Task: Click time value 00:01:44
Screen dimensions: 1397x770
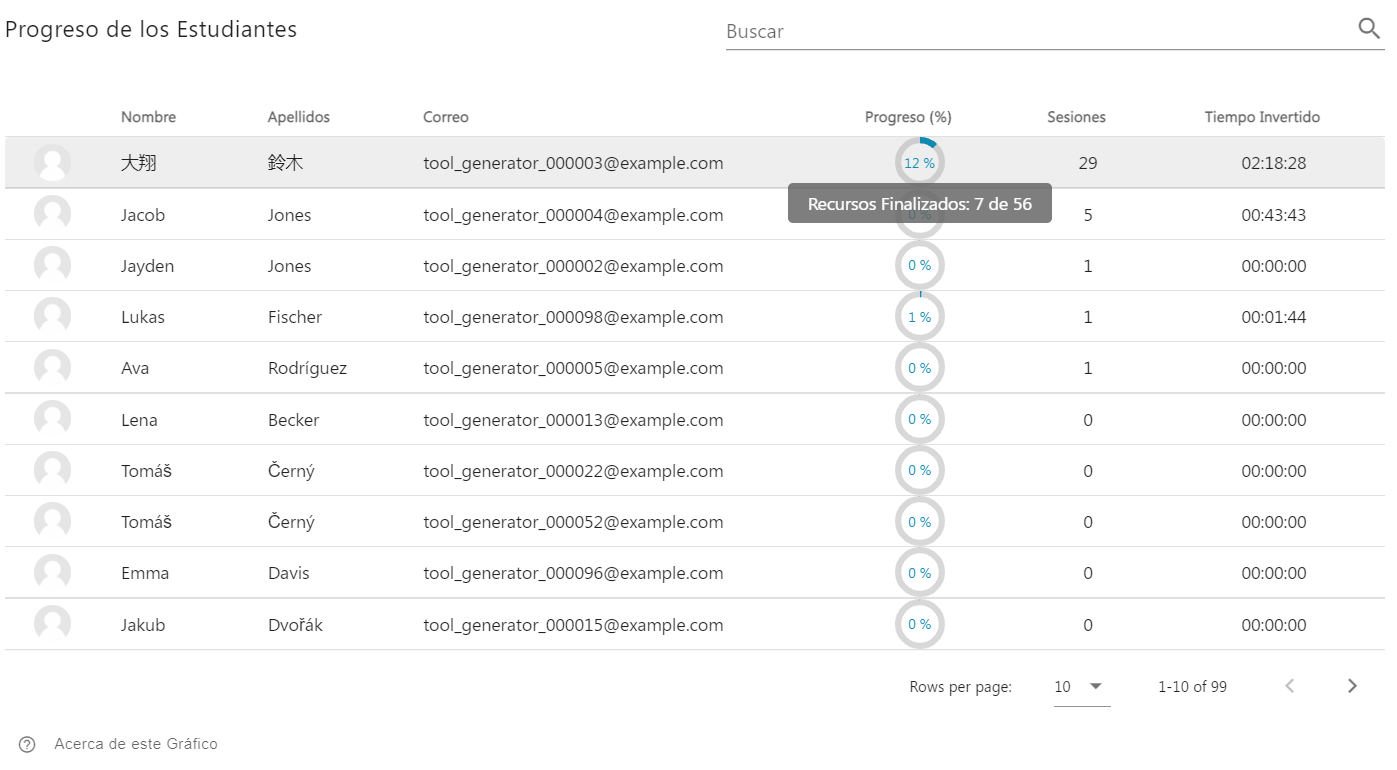Action: 1274,317
